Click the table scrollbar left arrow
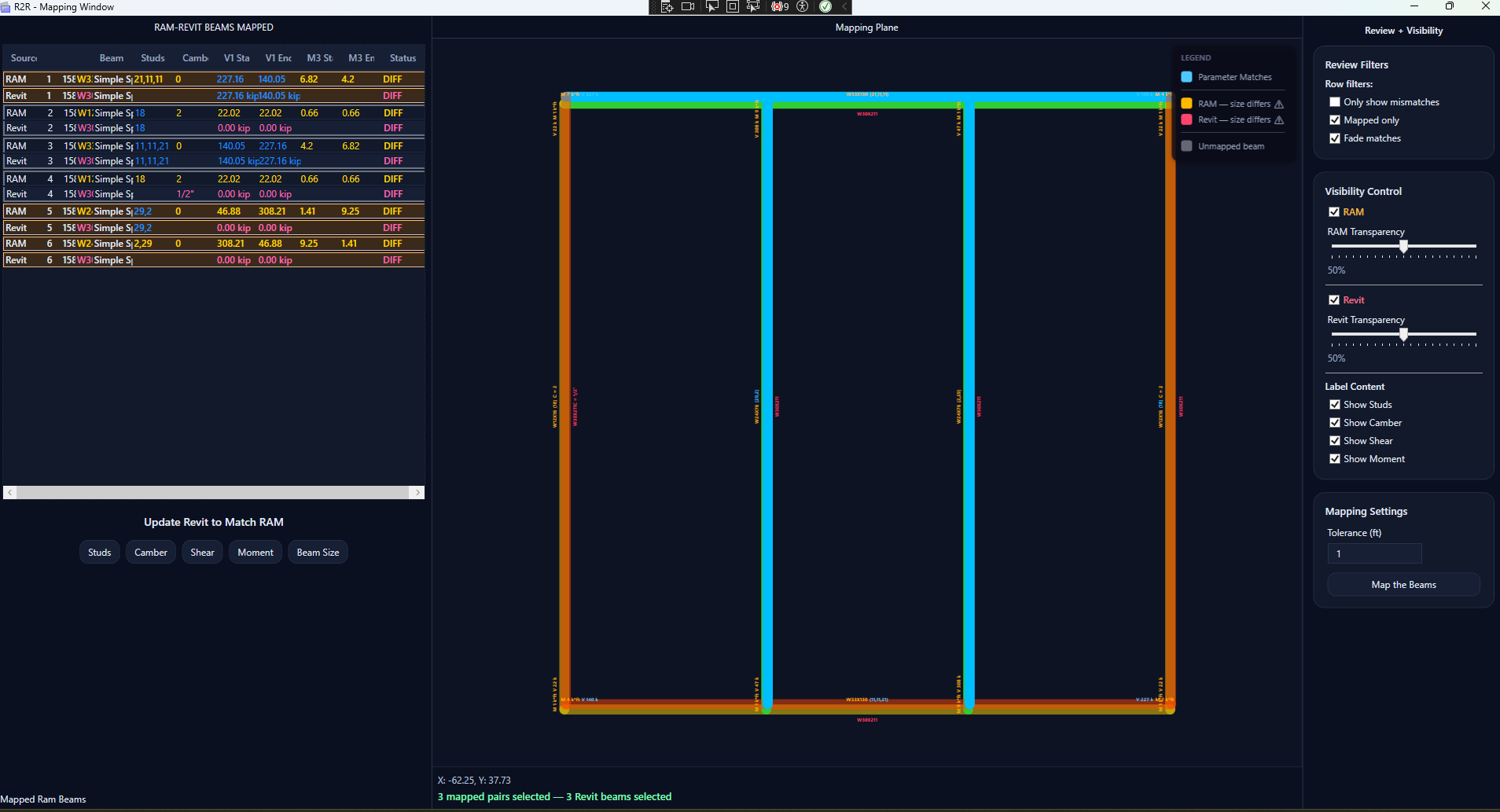The height and width of the screenshot is (812, 1500). (10, 492)
